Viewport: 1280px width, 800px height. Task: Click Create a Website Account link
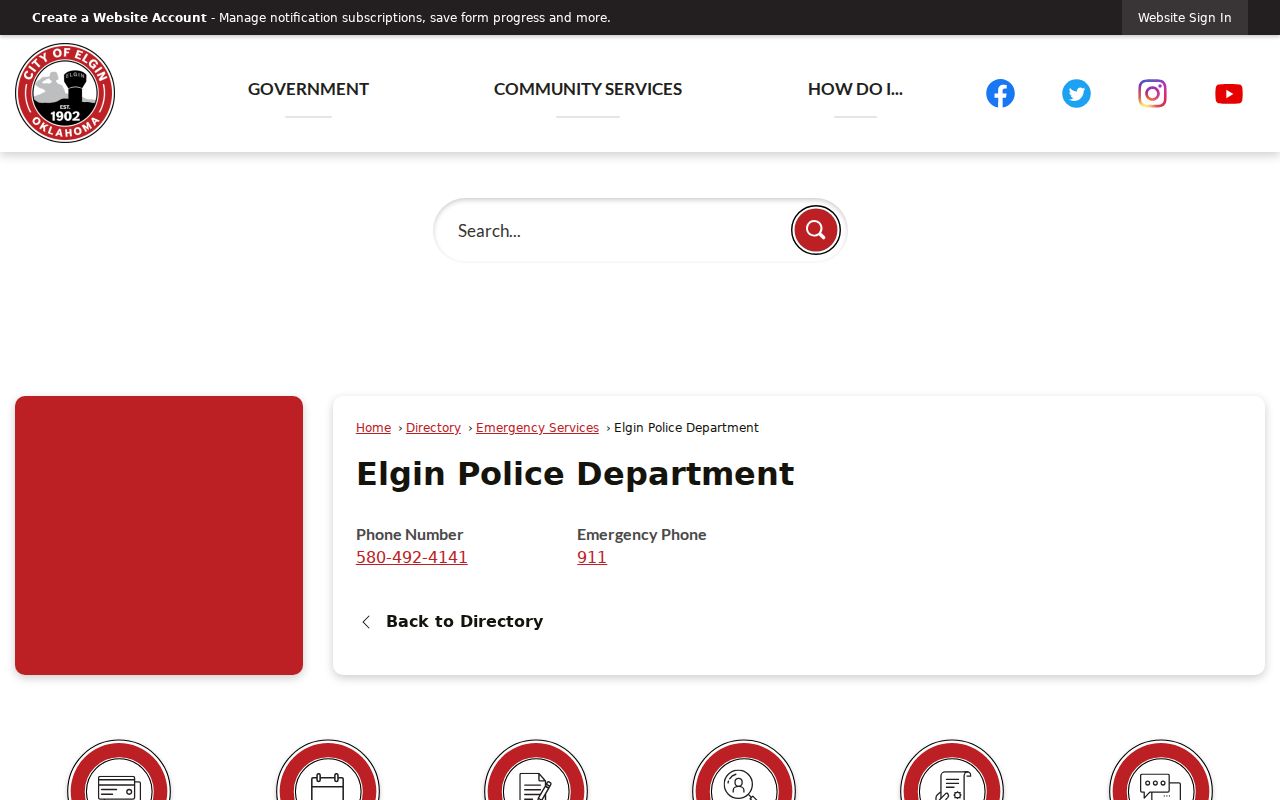[119, 18]
